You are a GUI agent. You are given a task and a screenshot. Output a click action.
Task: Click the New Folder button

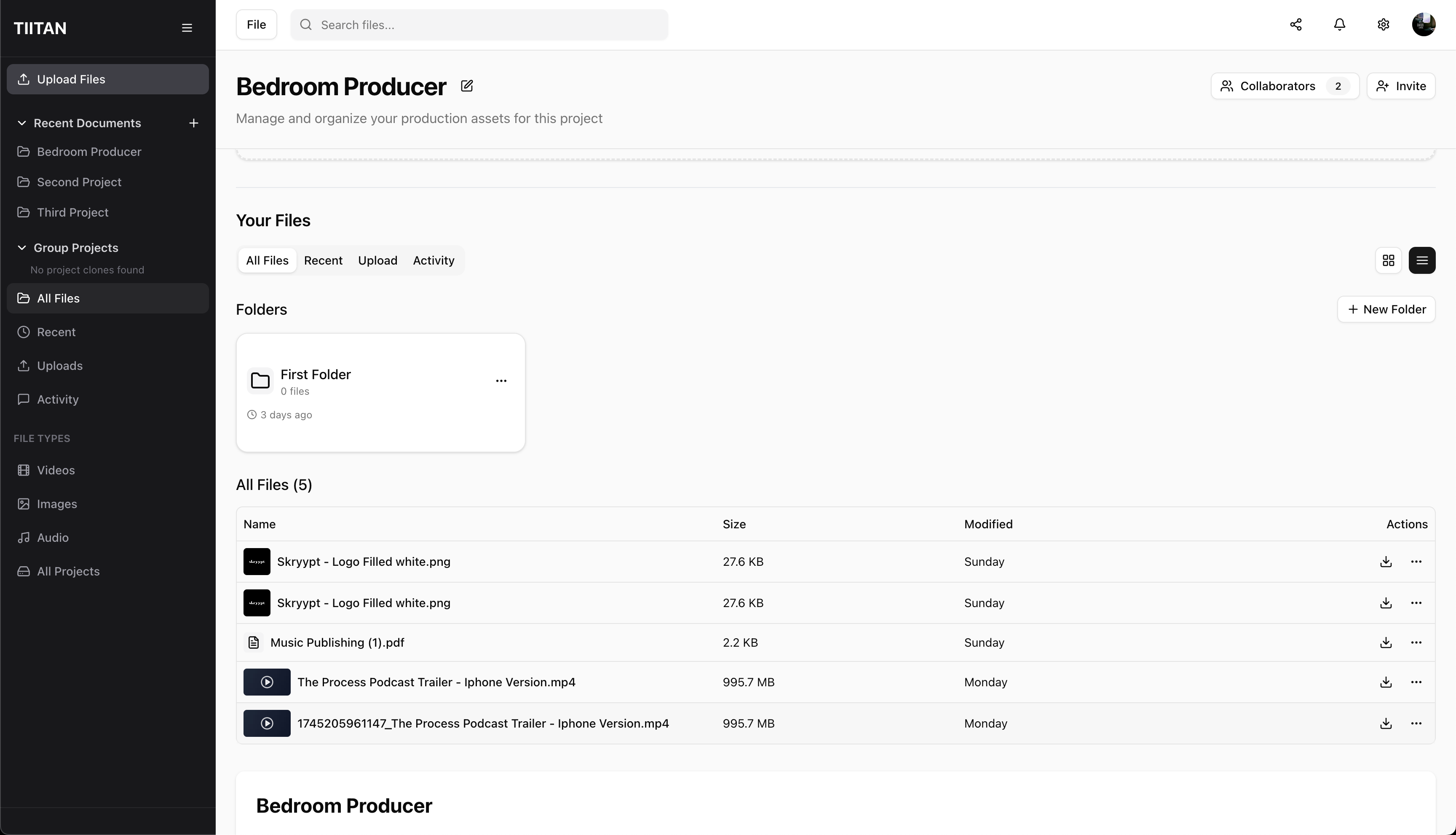[x=1386, y=309]
